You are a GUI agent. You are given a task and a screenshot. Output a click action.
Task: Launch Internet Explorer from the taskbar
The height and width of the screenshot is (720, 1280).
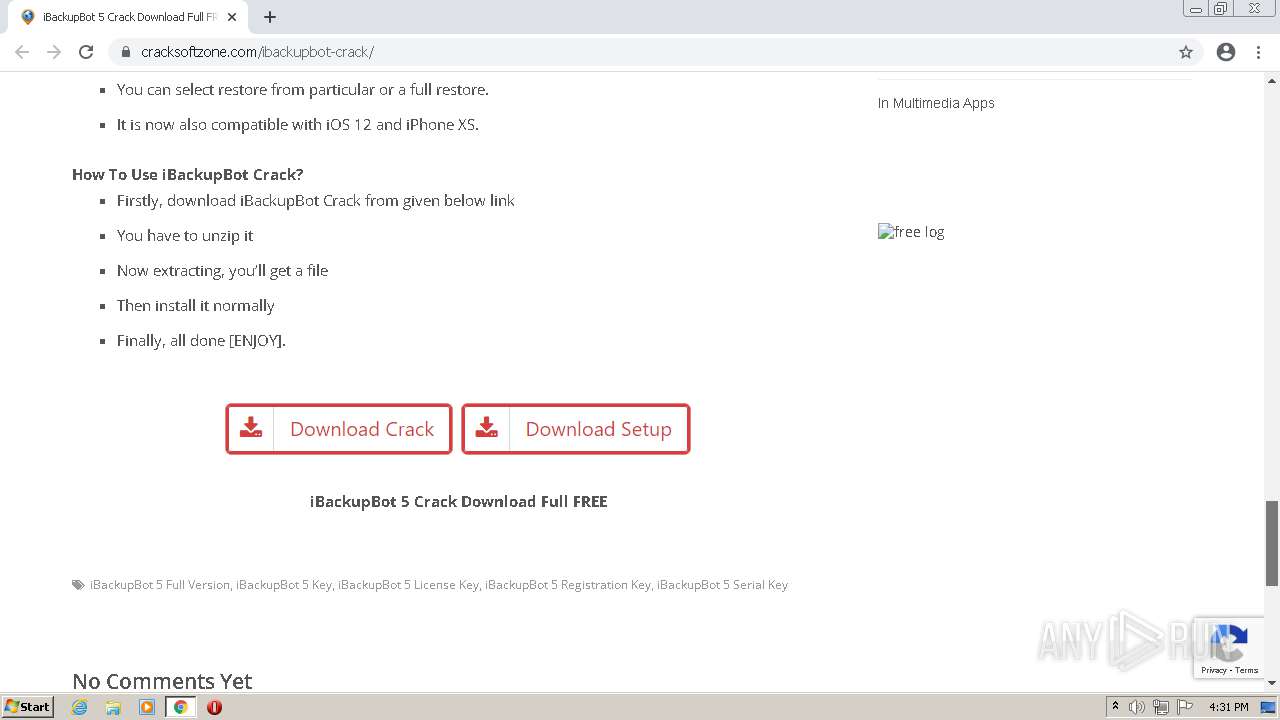click(80, 707)
